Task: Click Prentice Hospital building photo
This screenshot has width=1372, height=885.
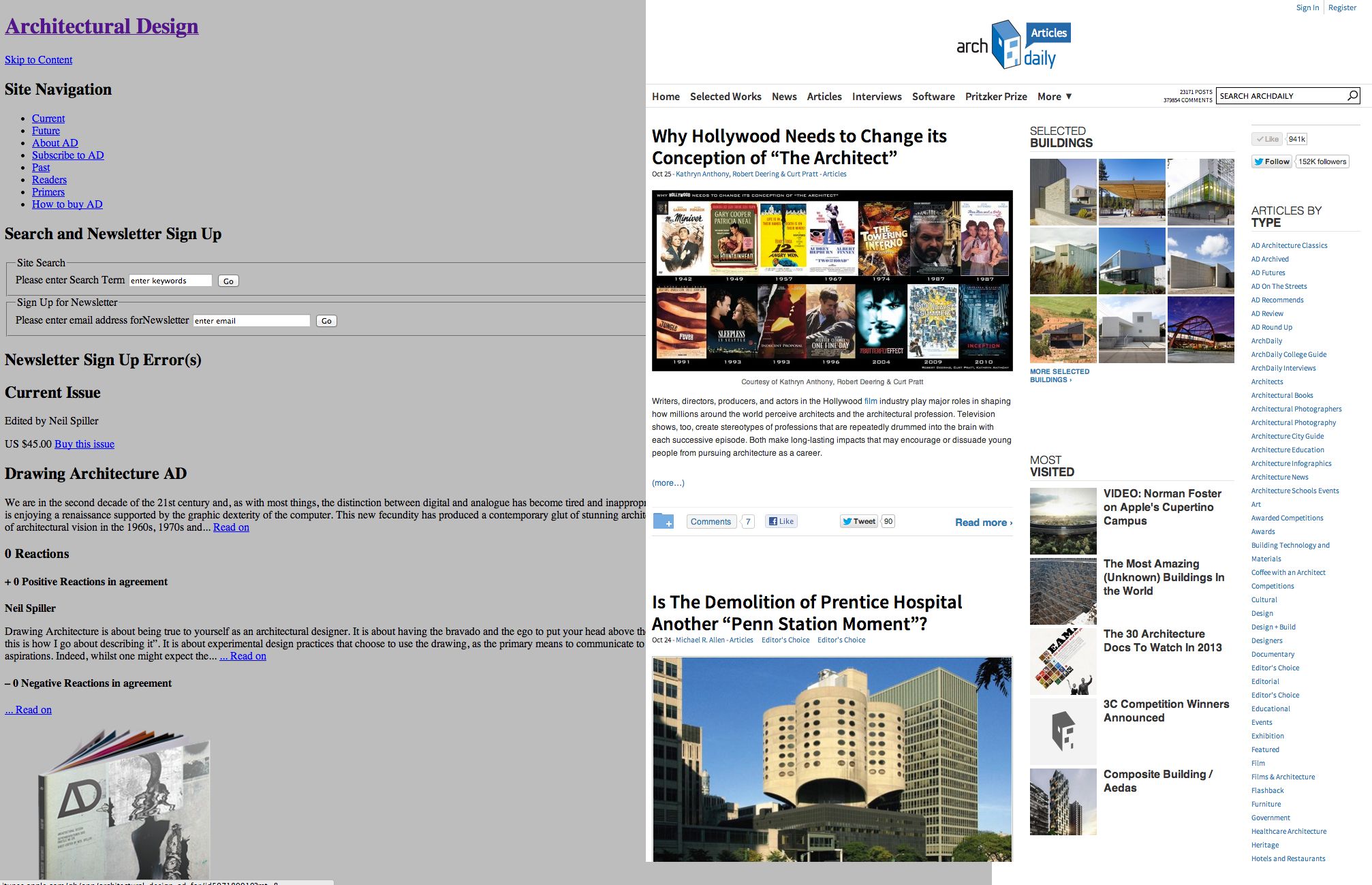Action: [832, 759]
